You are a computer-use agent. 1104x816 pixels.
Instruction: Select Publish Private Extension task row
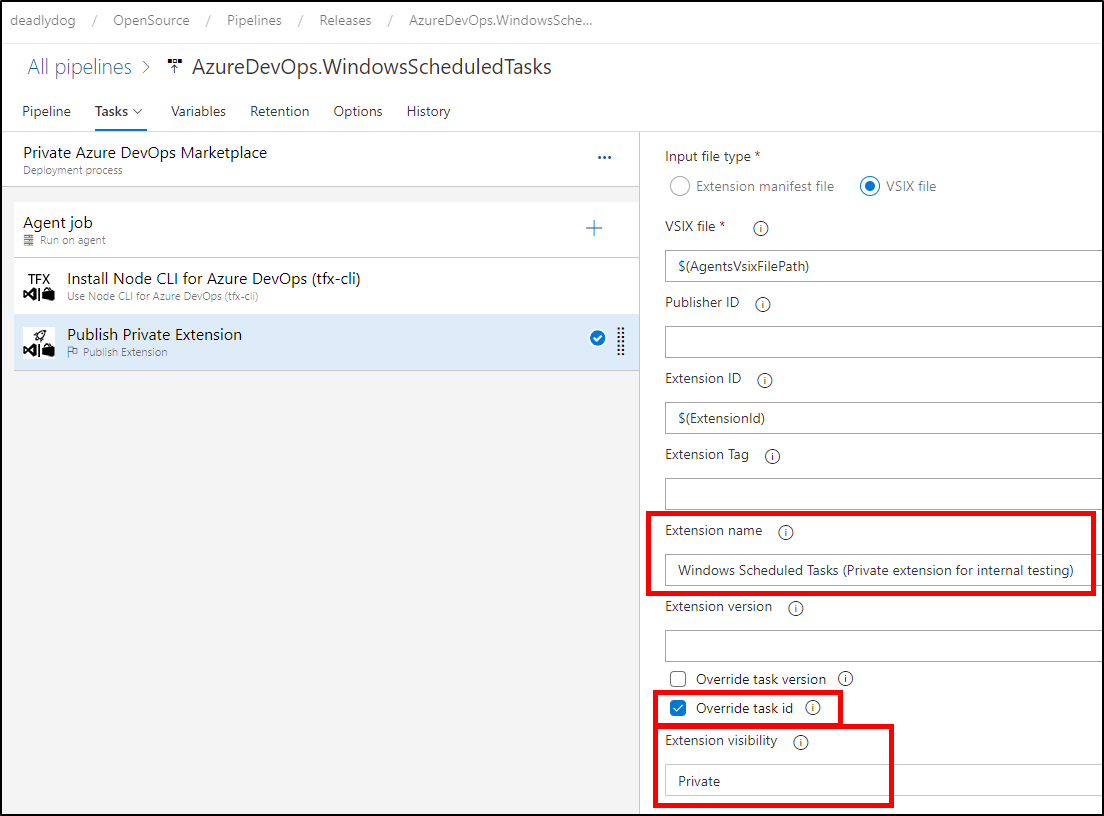click(327, 342)
